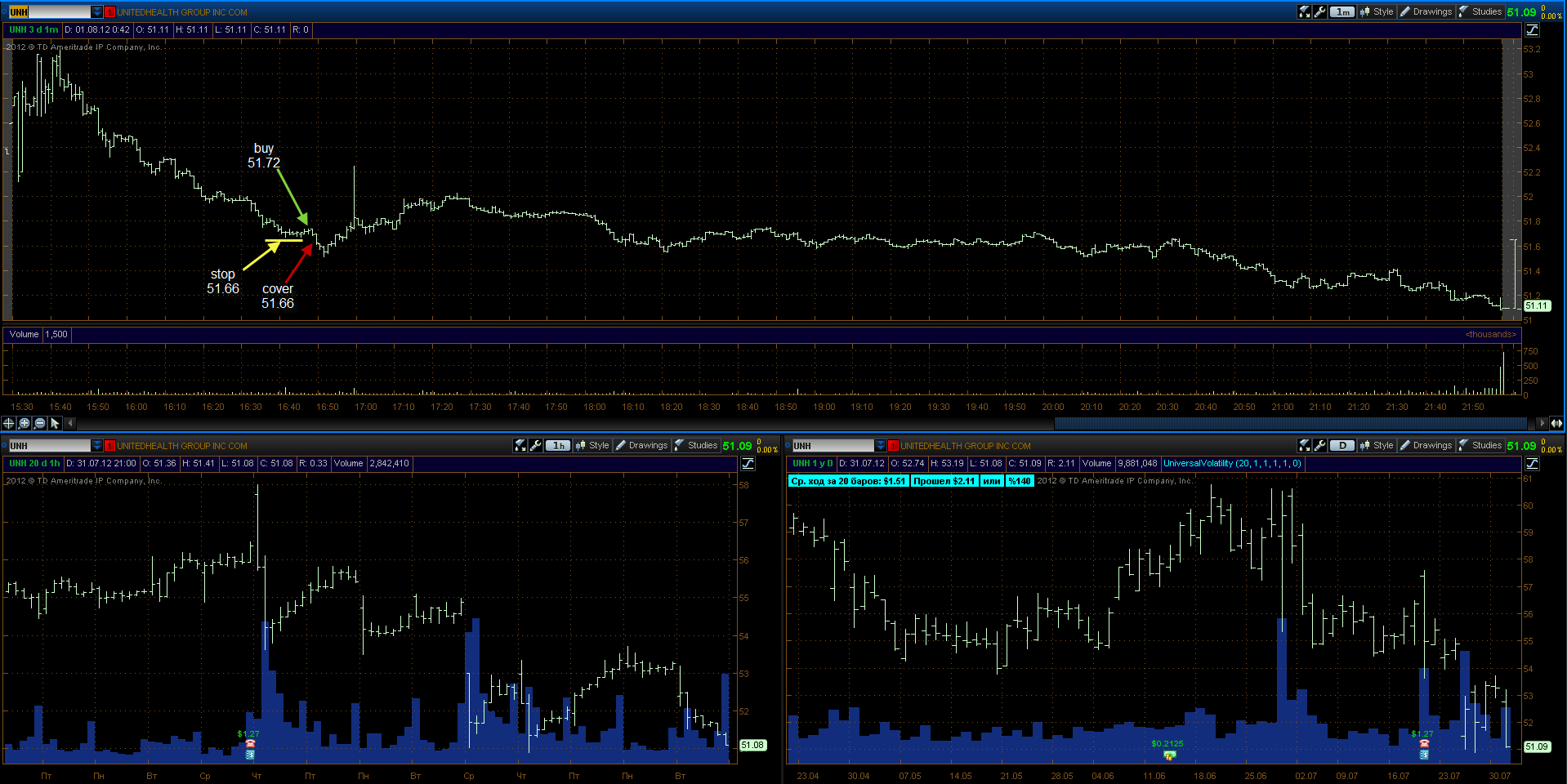
Task: Click the 'UNH 3 d 1m' label in the top chart
Action: (x=33, y=29)
